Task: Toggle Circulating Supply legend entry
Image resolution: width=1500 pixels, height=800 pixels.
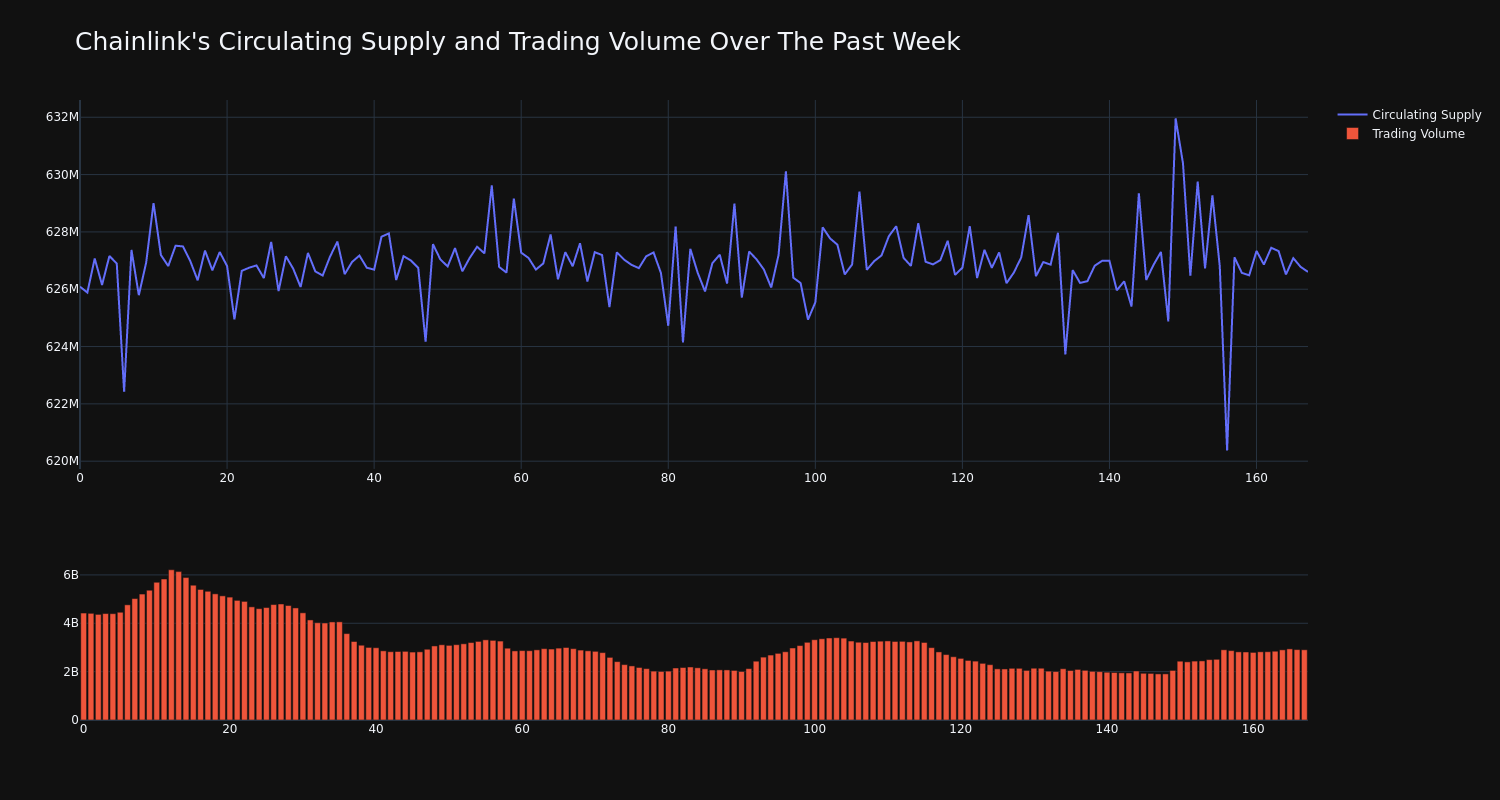Action: pos(1410,115)
